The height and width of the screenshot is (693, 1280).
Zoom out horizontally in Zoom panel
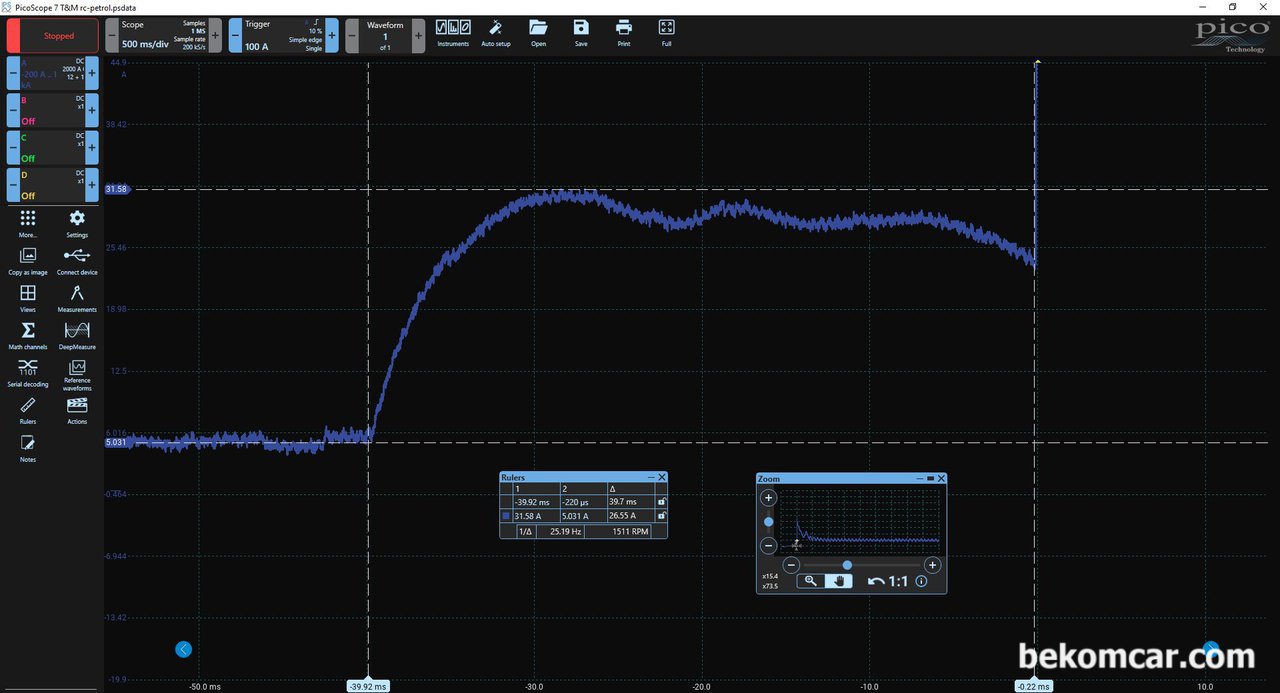pyautogui.click(x=789, y=565)
